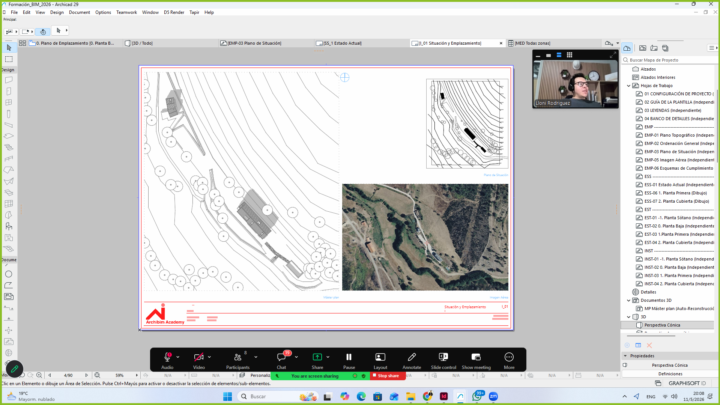Open Navigator options menu dropdown
Image resolution: width=720 pixels, height=405 pixels.
point(712,48)
